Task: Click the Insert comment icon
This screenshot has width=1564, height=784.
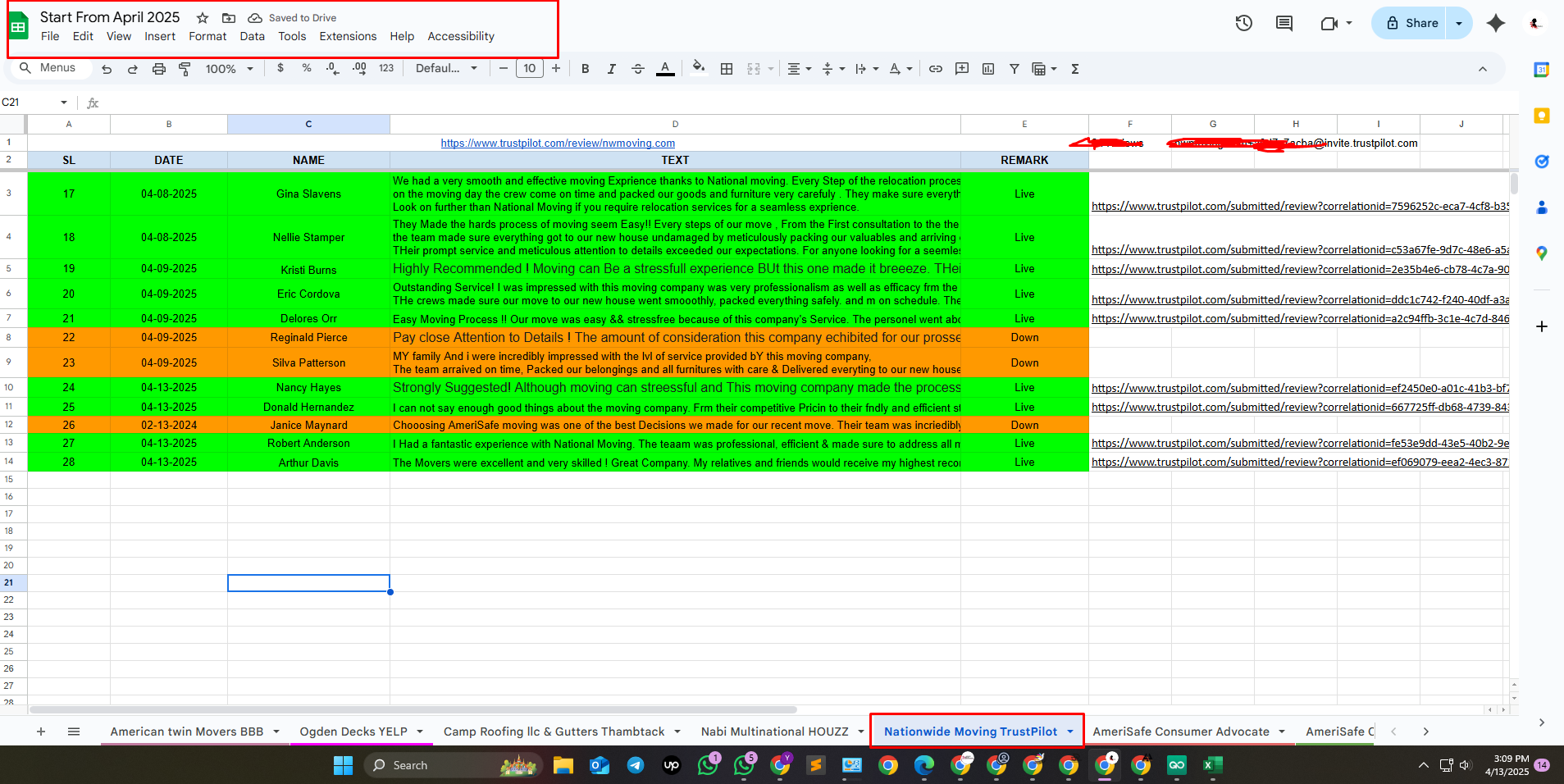Action: [x=962, y=69]
